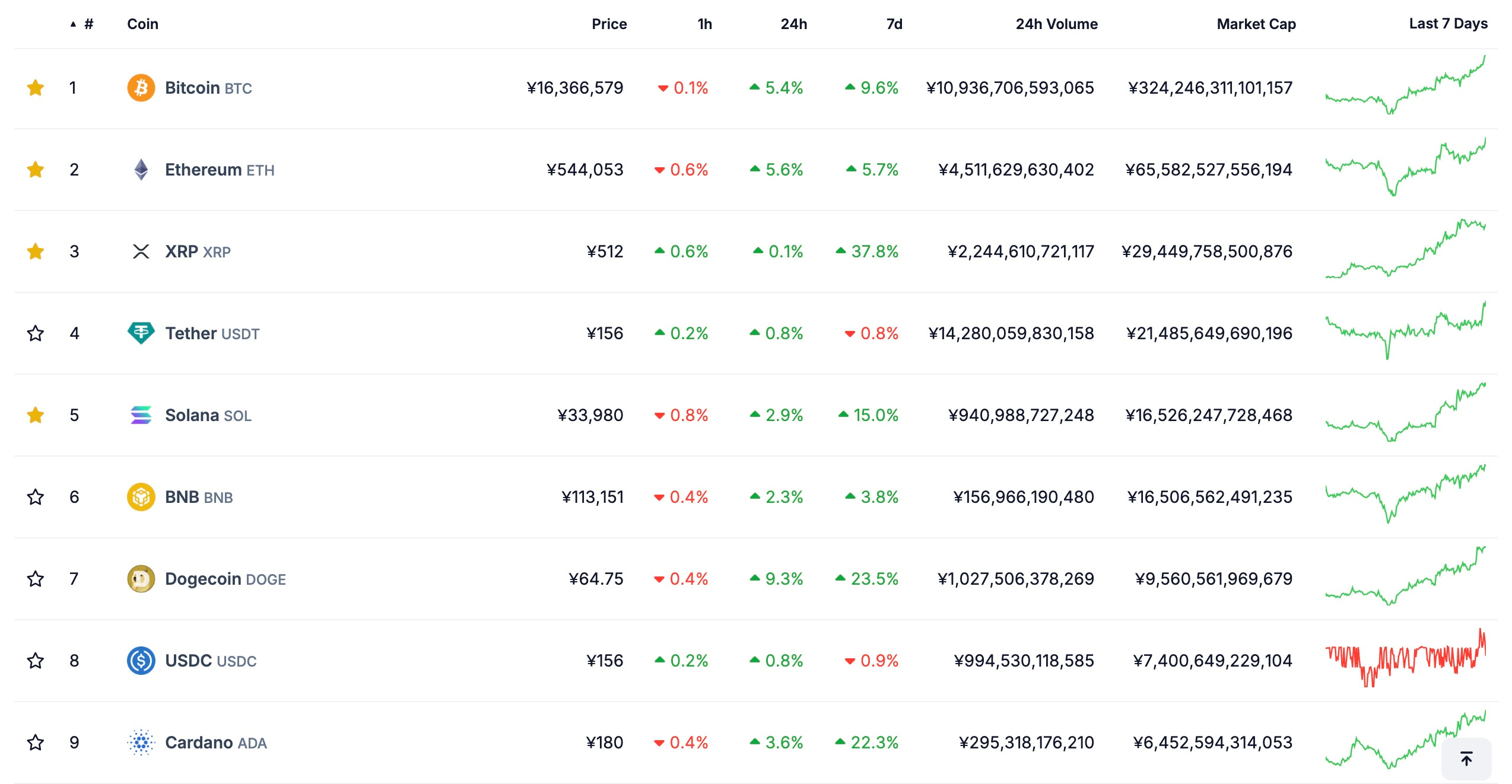
Task: View Dogecoin 7-day sparkline chart
Action: pyautogui.click(x=1406, y=576)
